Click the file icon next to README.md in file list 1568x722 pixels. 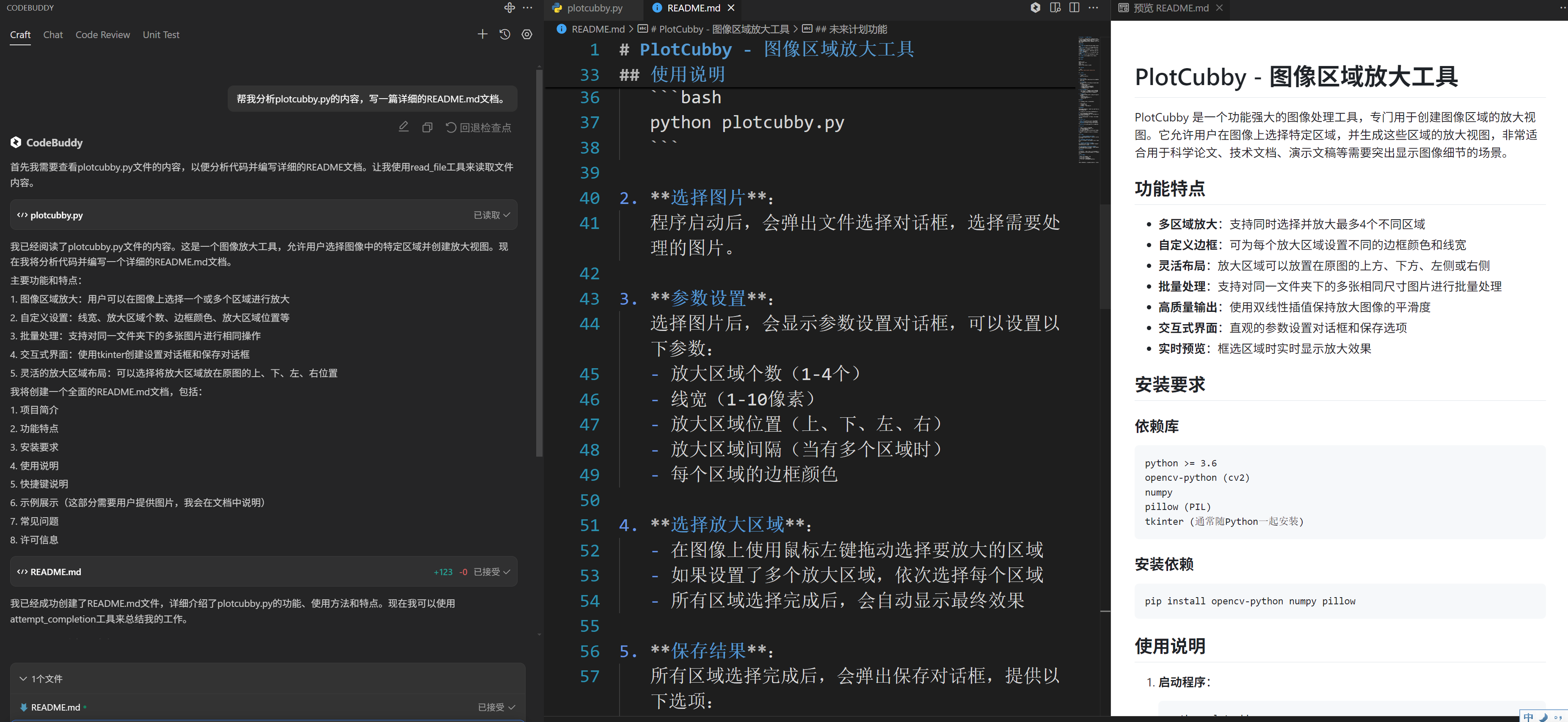(24, 707)
